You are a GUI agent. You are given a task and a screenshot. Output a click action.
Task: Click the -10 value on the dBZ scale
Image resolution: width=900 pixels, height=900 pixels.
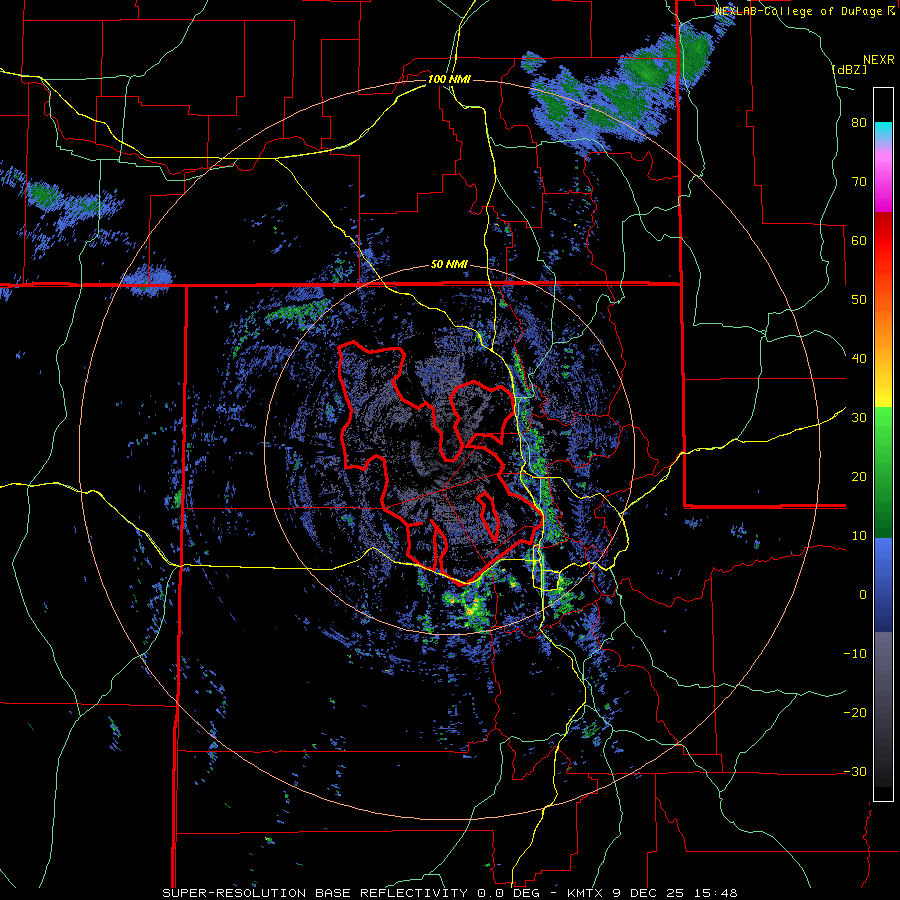tap(855, 654)
